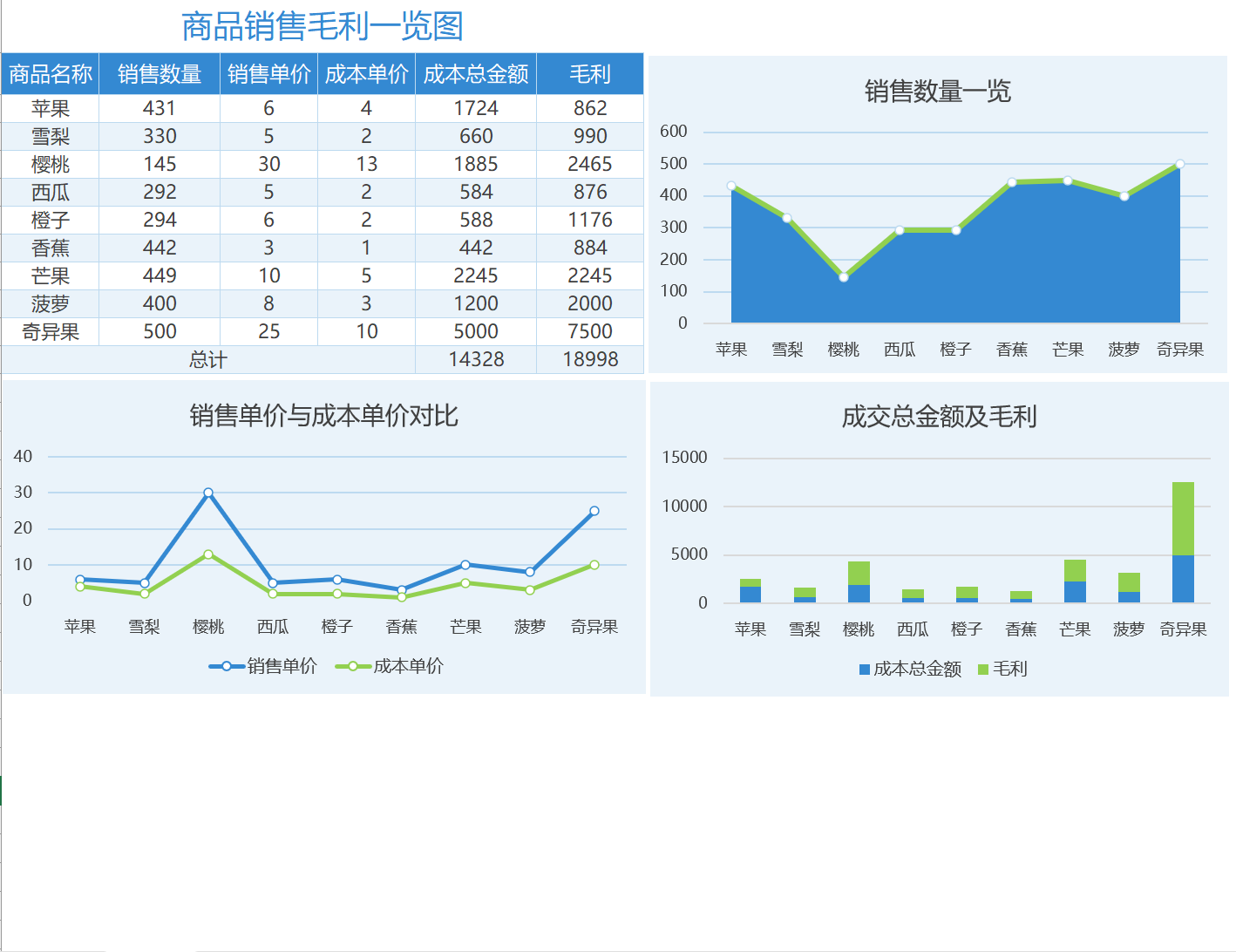The height and width of the screenshot is (952, 1236).
Task: Select 樱桃 profit value 2465
Action: click(590, 164)
